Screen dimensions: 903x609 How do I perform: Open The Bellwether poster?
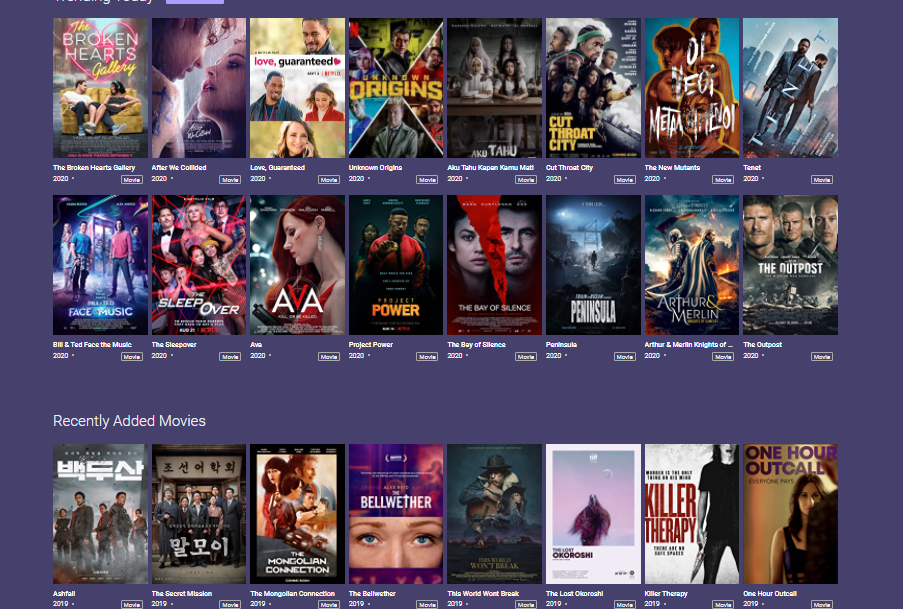[x=396, y=513]
